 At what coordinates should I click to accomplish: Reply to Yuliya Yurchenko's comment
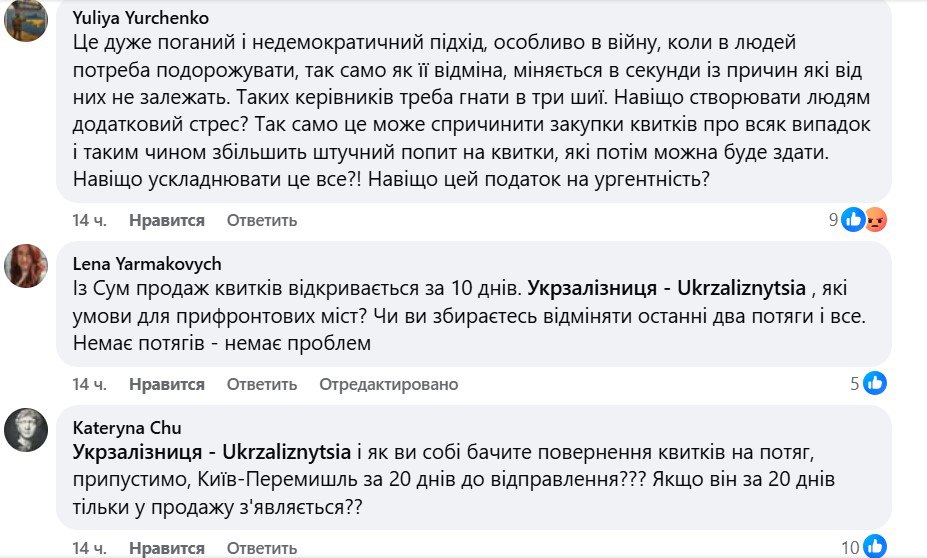(262, 220)
